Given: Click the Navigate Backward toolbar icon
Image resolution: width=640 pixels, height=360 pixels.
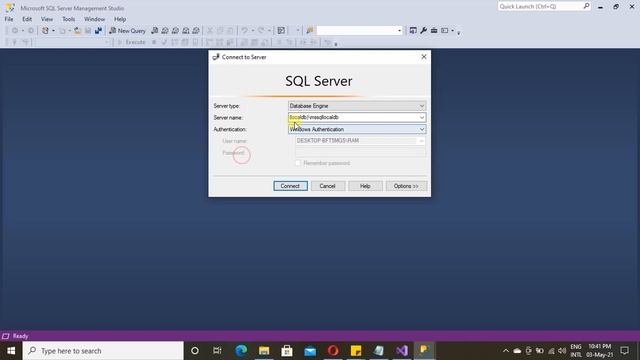Looking at the screenshot, I should point(15,31).
